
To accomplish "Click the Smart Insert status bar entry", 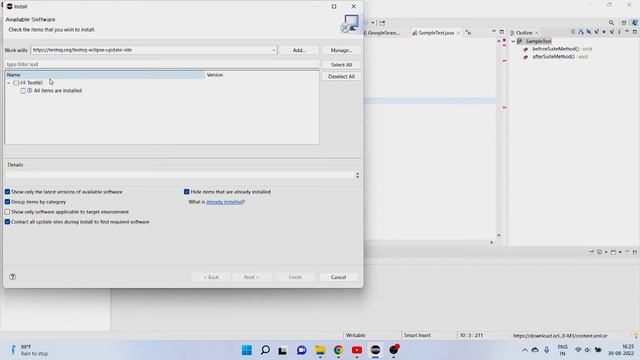I will point(417,336).
